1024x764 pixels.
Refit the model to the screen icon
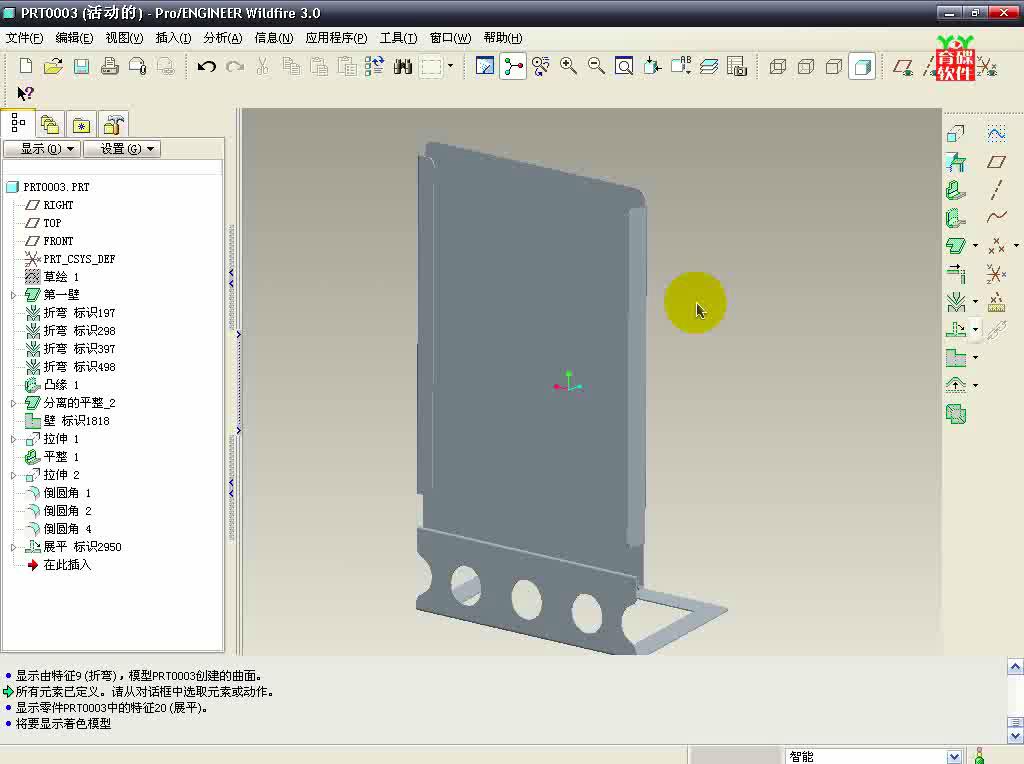point(624,66)
